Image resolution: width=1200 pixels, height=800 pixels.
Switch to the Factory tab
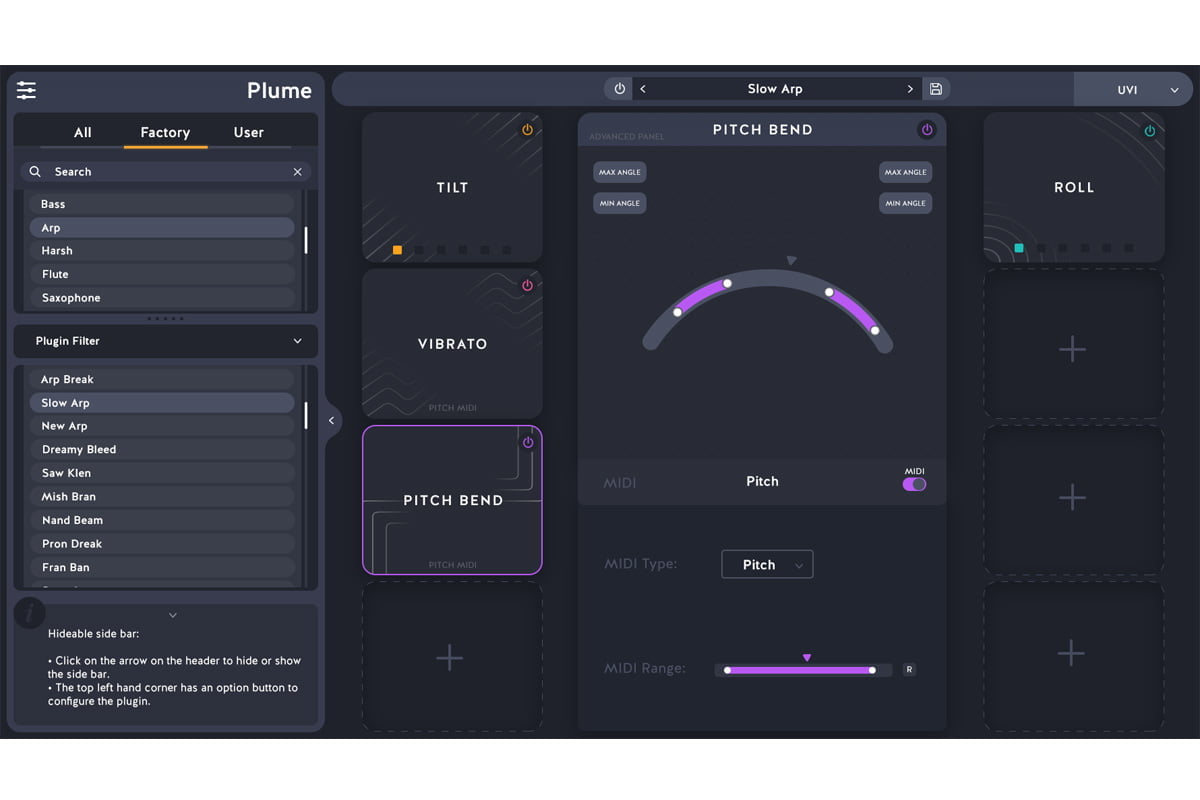tap(165, 132)
